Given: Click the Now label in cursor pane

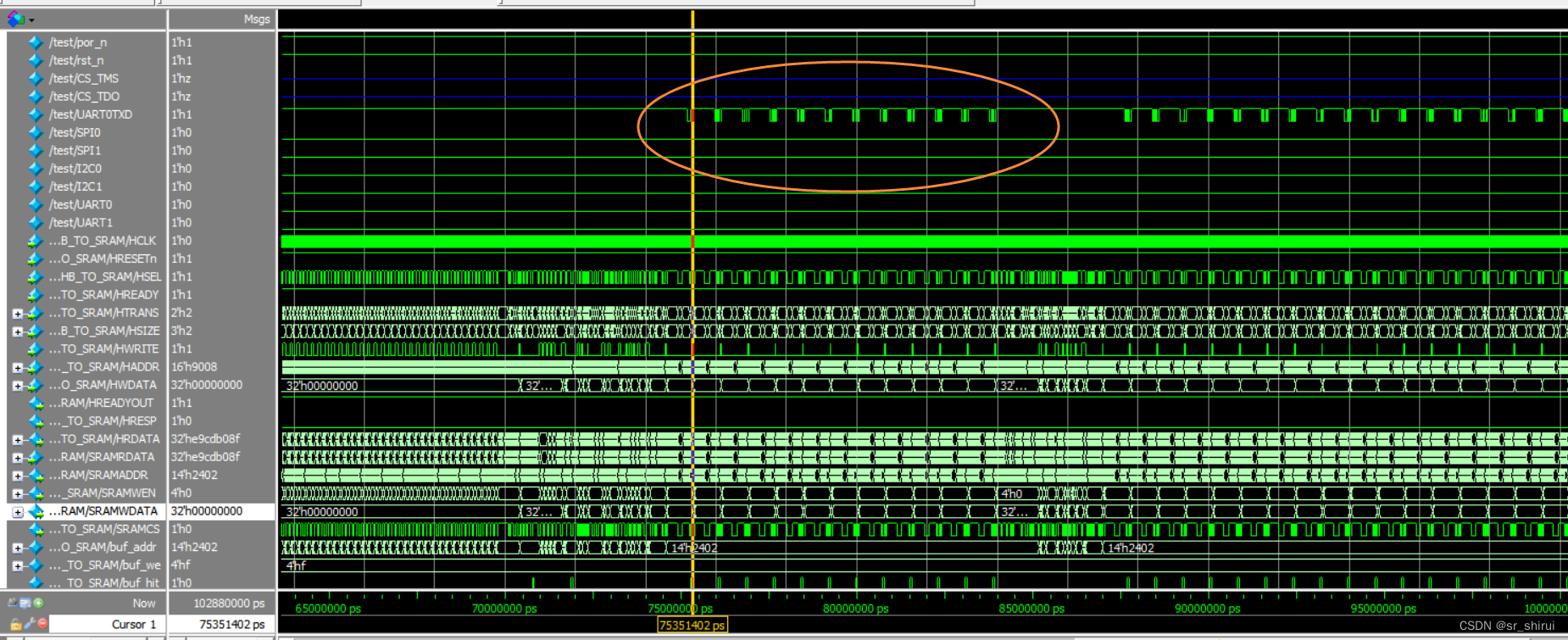Looking at the screenshot, I should pos(144,603).
